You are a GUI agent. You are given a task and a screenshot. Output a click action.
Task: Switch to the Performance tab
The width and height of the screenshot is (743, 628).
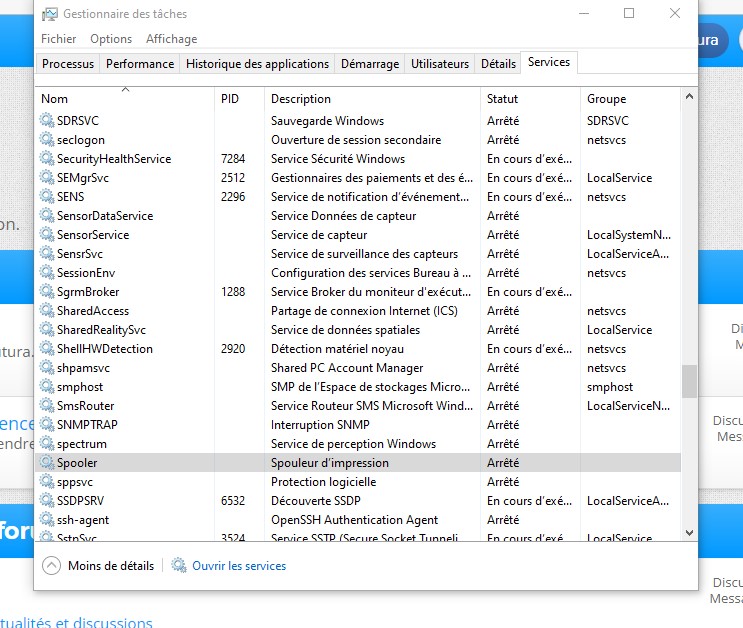(x=140, y=64)
